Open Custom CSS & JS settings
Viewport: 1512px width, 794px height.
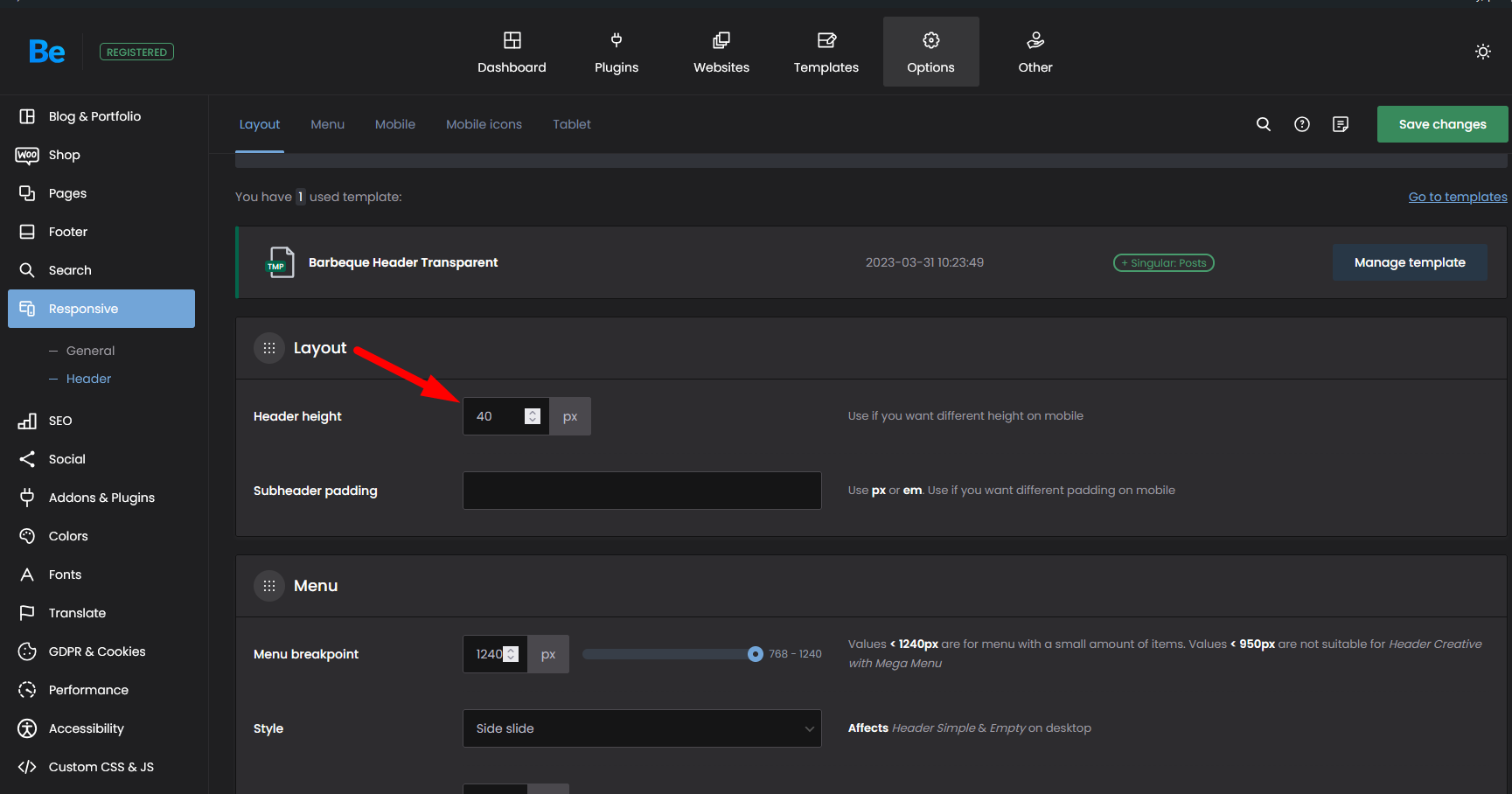(x=101, y=767)
